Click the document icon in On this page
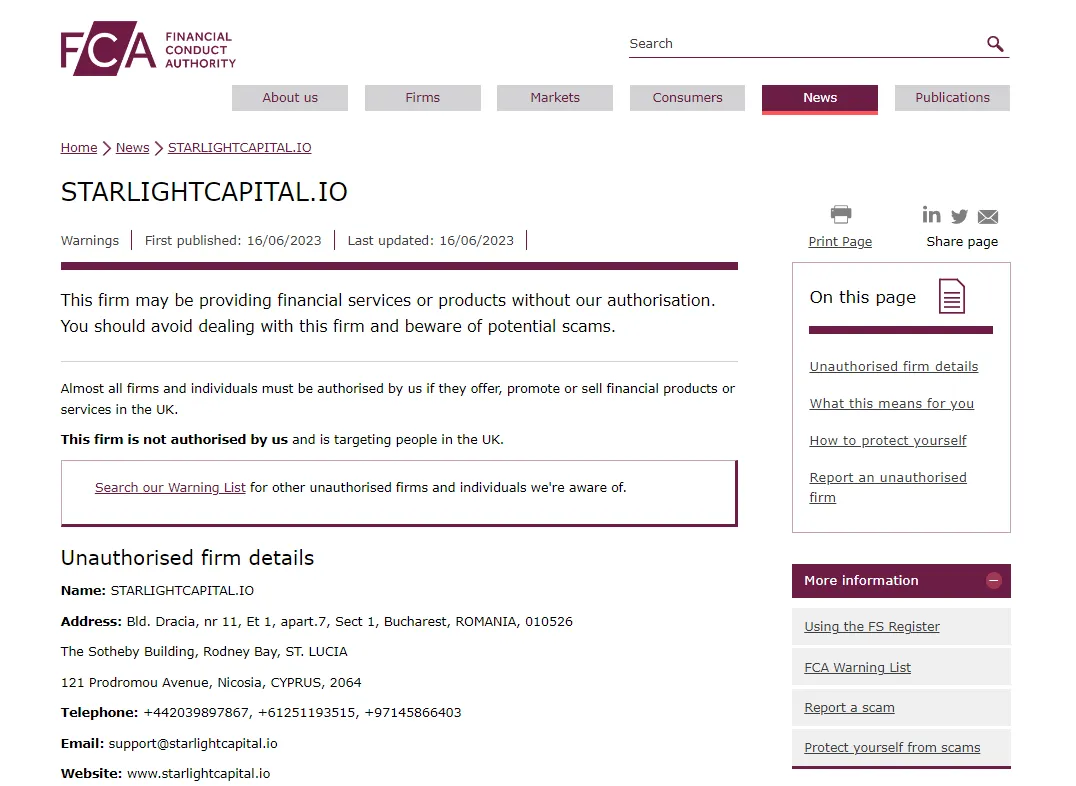1076x786 pixels. (952, 296)
